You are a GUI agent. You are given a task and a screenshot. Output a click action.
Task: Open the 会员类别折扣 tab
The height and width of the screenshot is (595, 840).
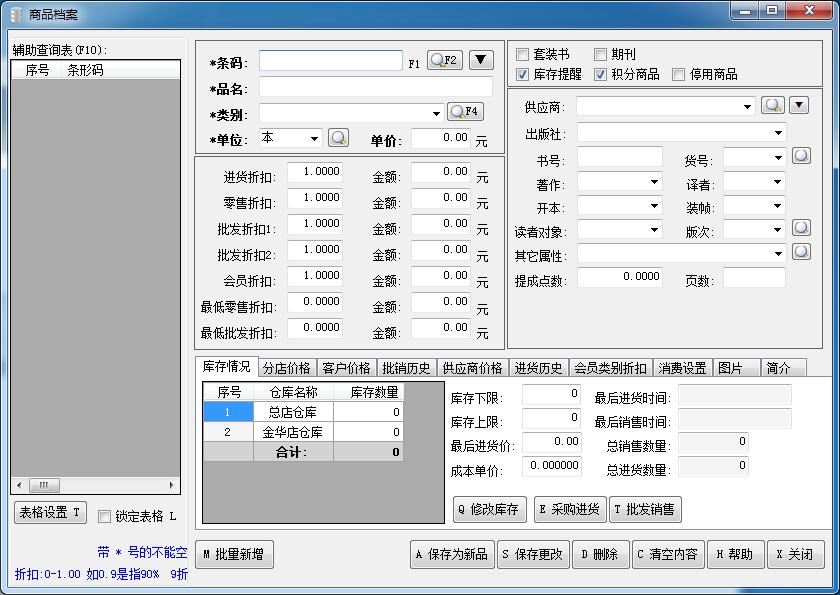pyautogui.click(x=611, y=368)
